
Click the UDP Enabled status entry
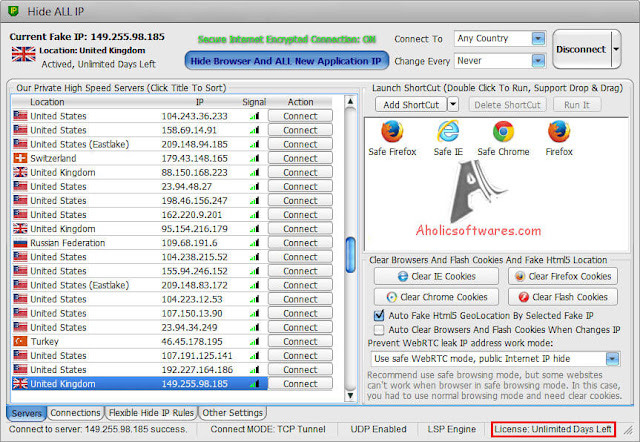pyautogui.click(x=378, y=429)
